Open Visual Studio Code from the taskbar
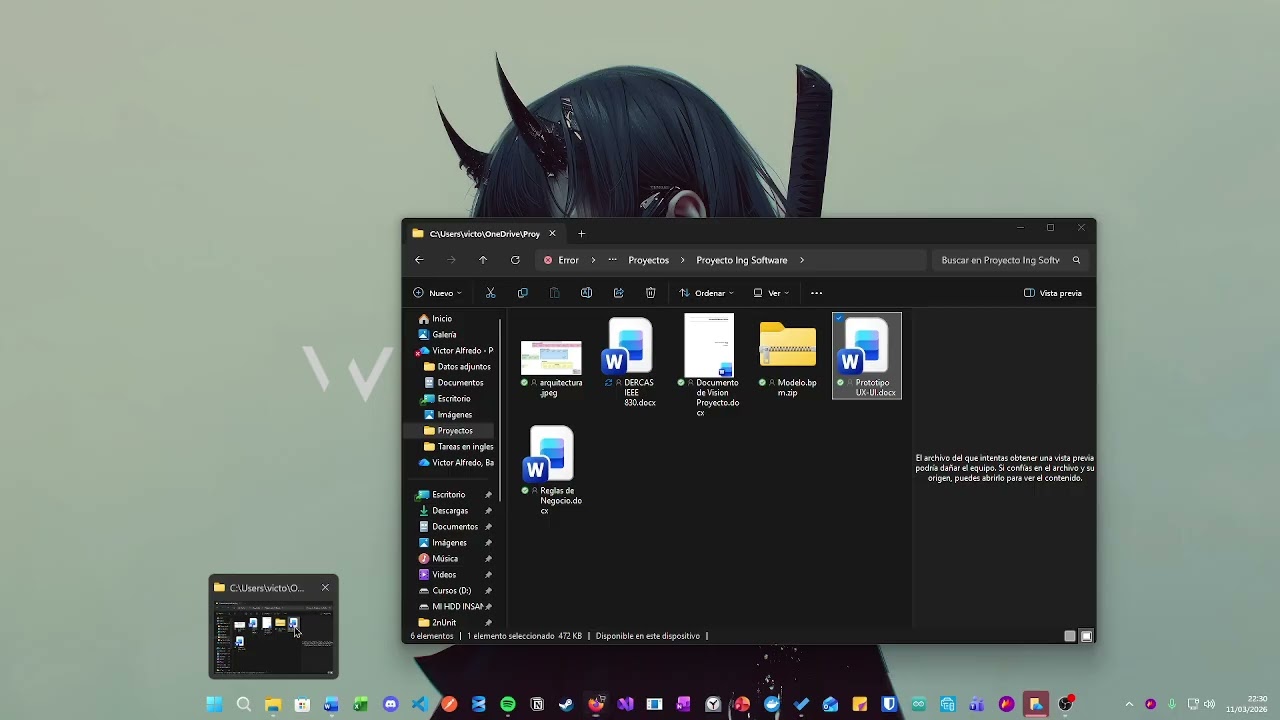The width and height of the screenshot is (1280, 720). click(x=420, y=705)
